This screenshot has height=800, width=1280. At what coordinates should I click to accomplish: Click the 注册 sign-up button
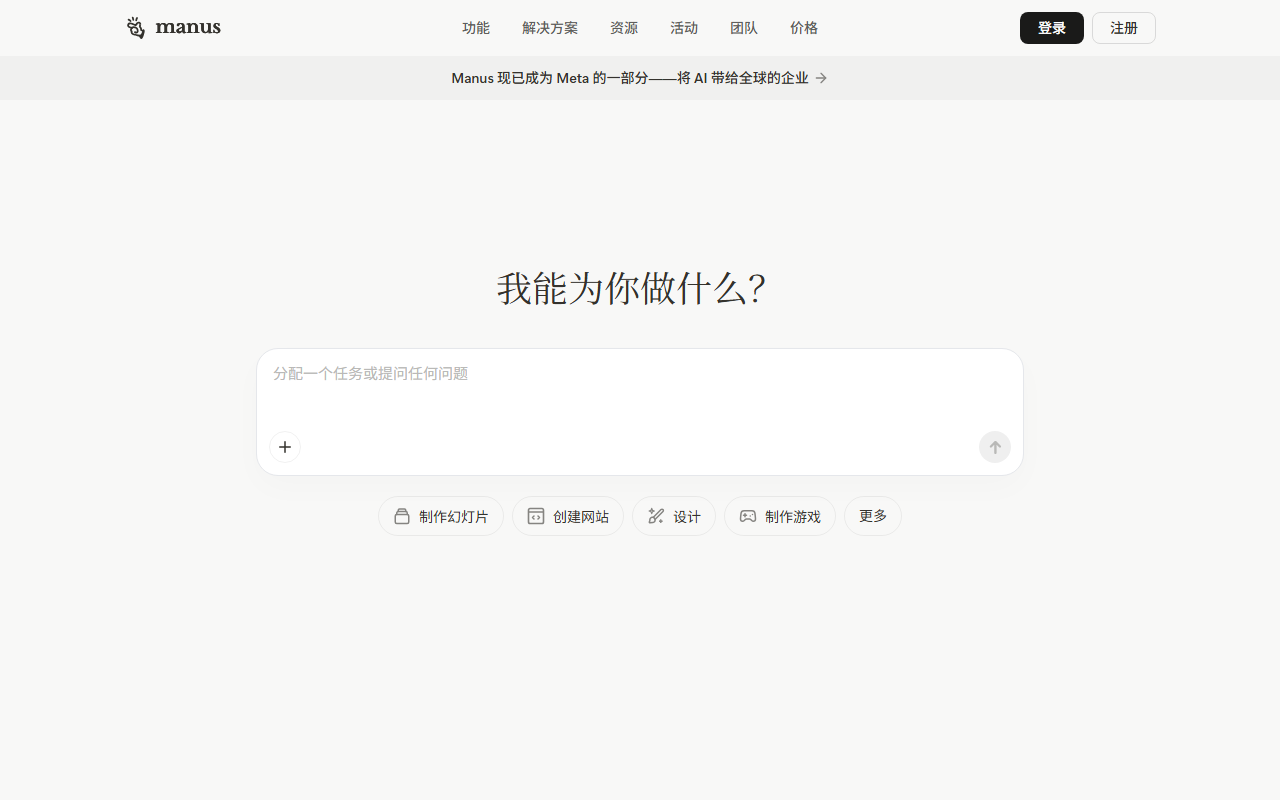tap(1124, 28)
